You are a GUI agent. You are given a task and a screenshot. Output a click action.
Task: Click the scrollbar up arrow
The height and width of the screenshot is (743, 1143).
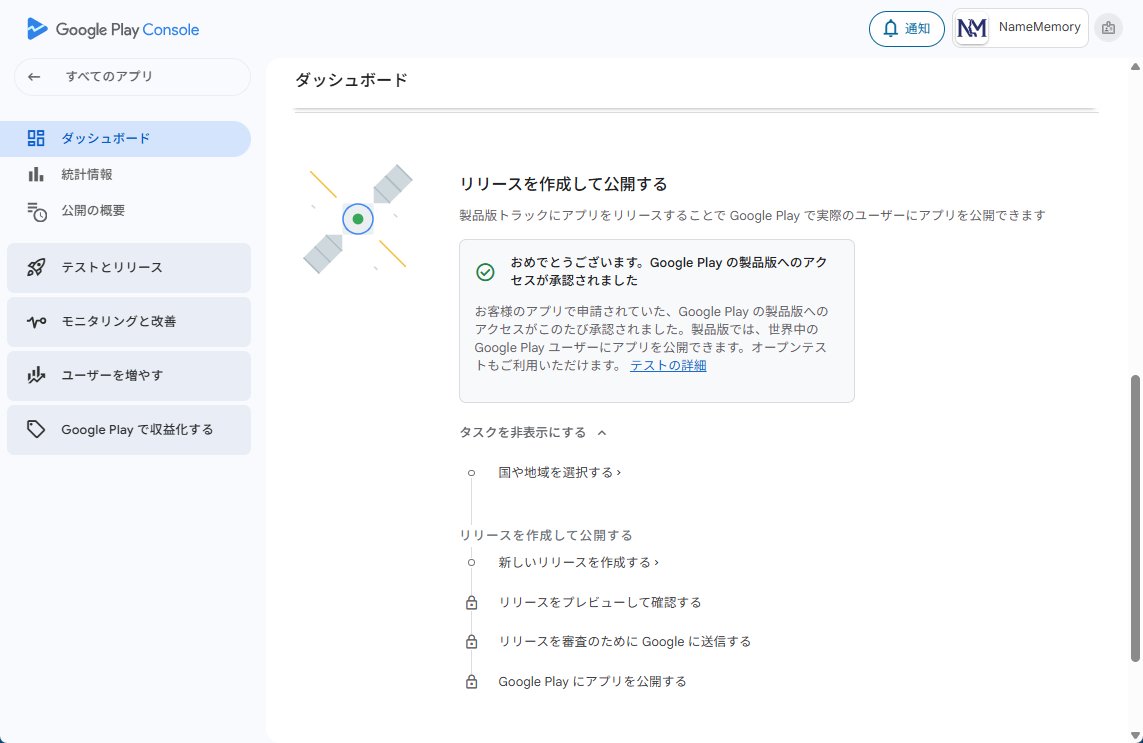click(x=1135, y=66)
